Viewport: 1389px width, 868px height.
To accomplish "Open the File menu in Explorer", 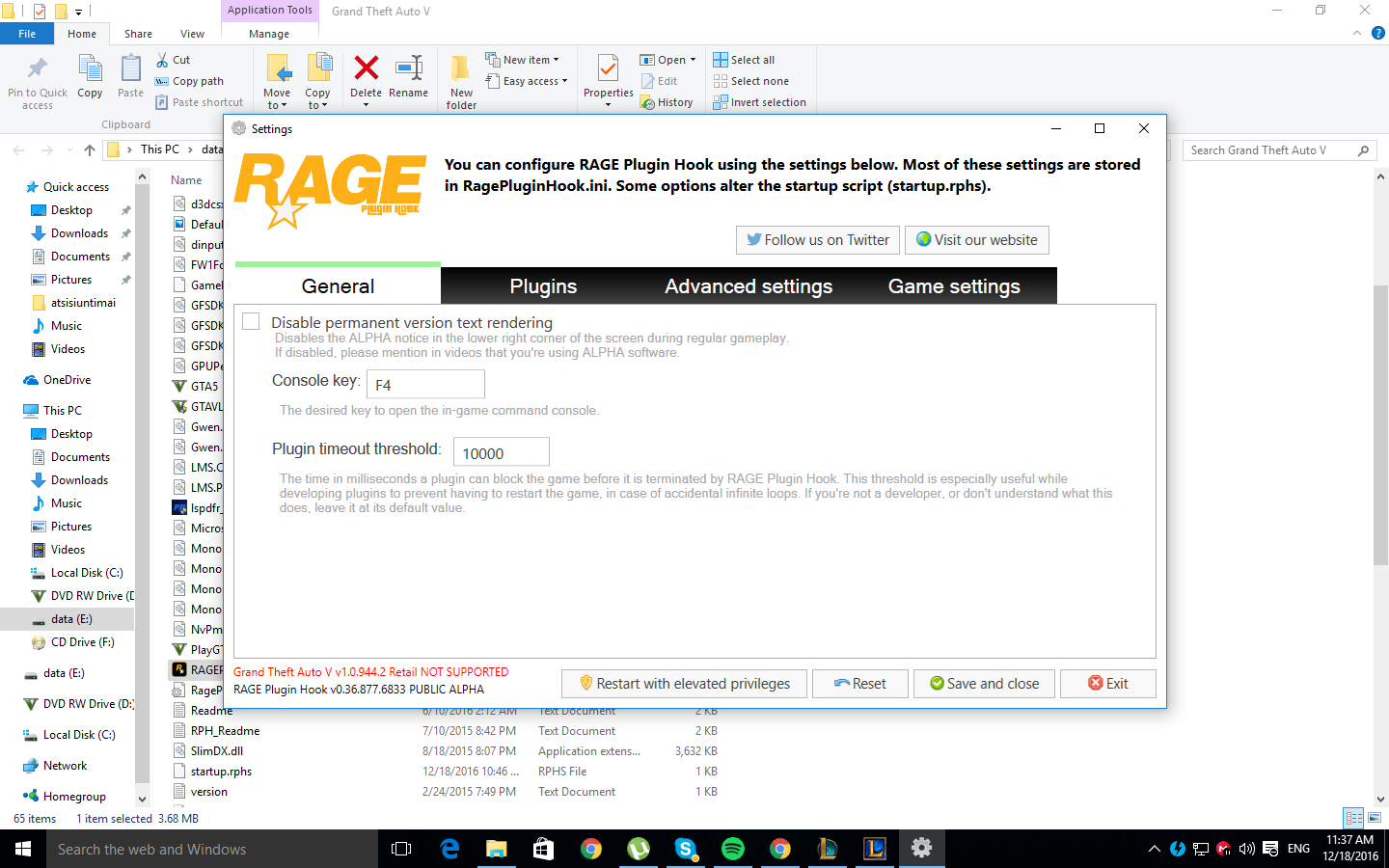I will click(x=27, y=34).
